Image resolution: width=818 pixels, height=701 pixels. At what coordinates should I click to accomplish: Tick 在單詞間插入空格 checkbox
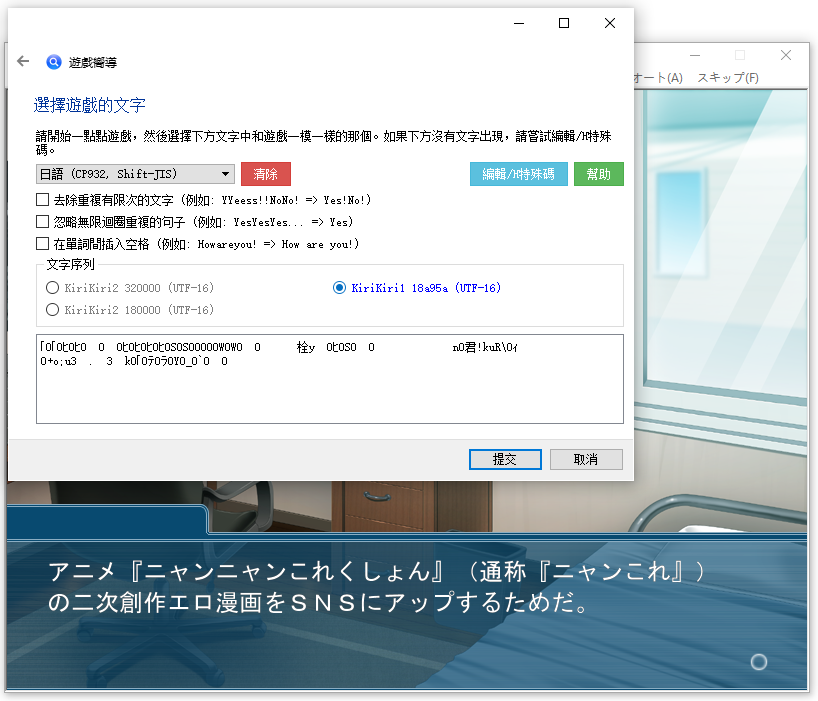click(x=42, y=244)
